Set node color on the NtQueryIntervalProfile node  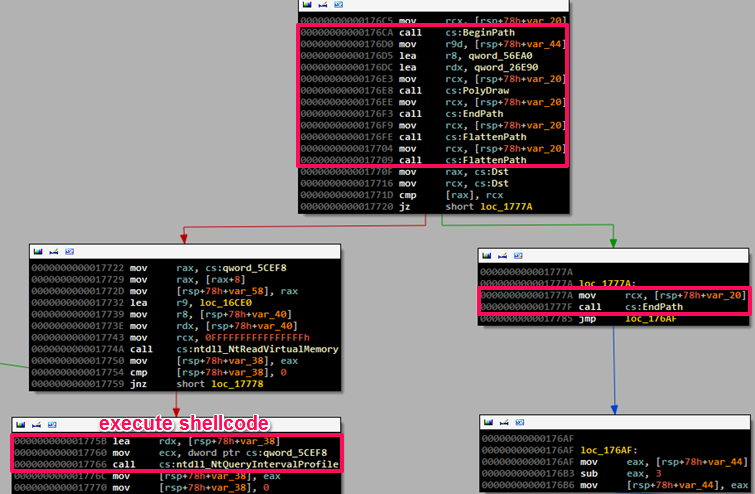[x=22, y=426]
